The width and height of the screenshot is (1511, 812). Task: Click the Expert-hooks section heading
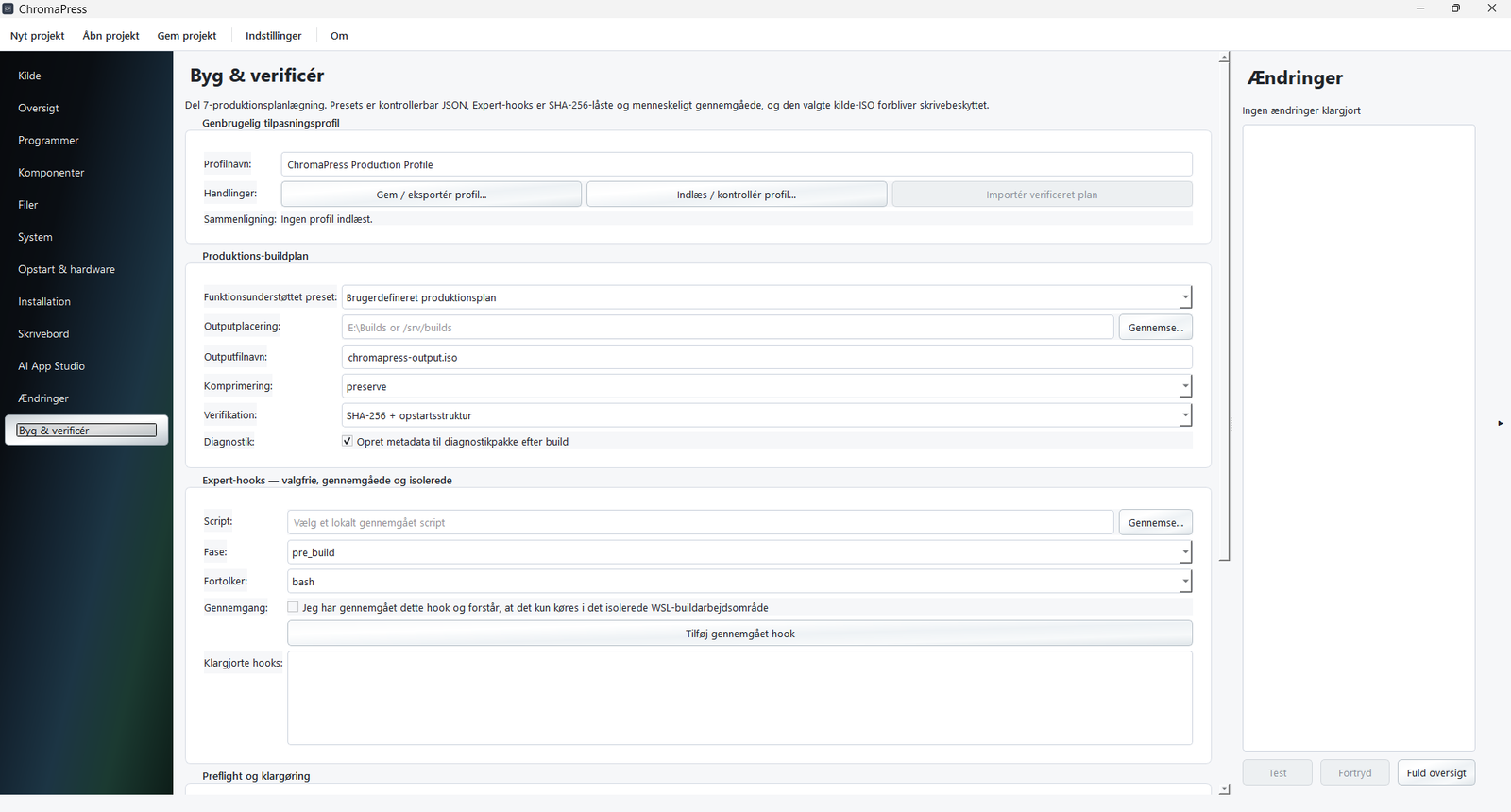[327, 481]
